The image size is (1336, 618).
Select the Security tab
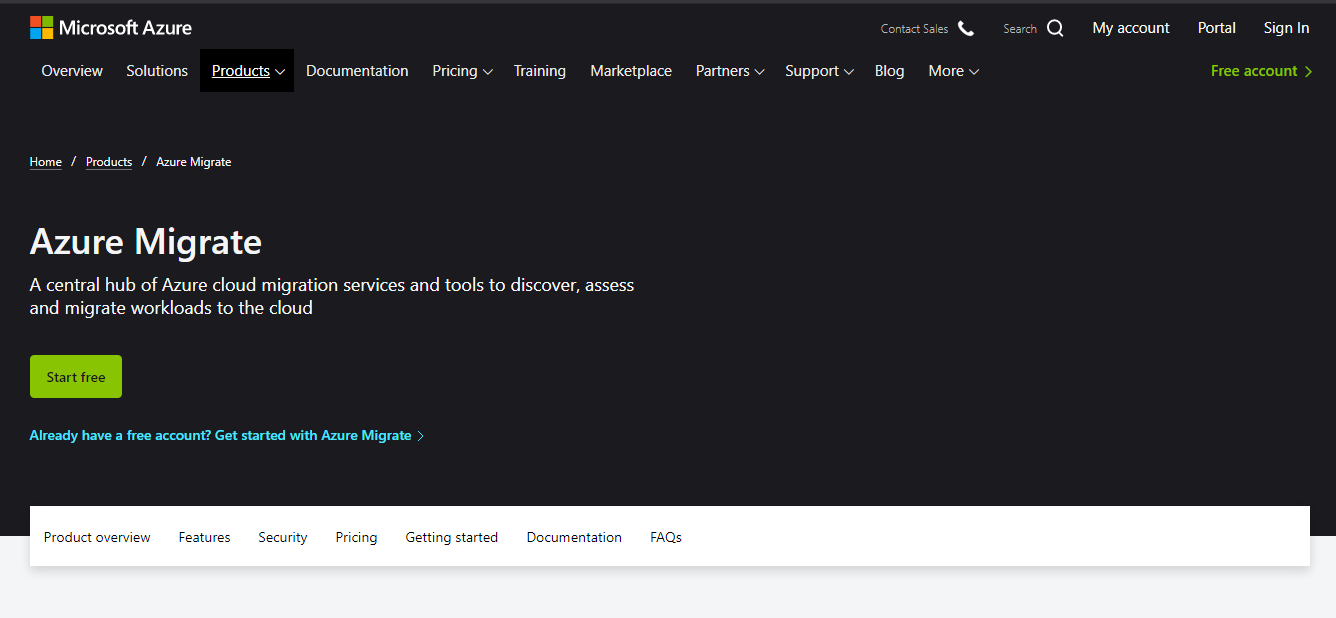[x=283, y=537]
